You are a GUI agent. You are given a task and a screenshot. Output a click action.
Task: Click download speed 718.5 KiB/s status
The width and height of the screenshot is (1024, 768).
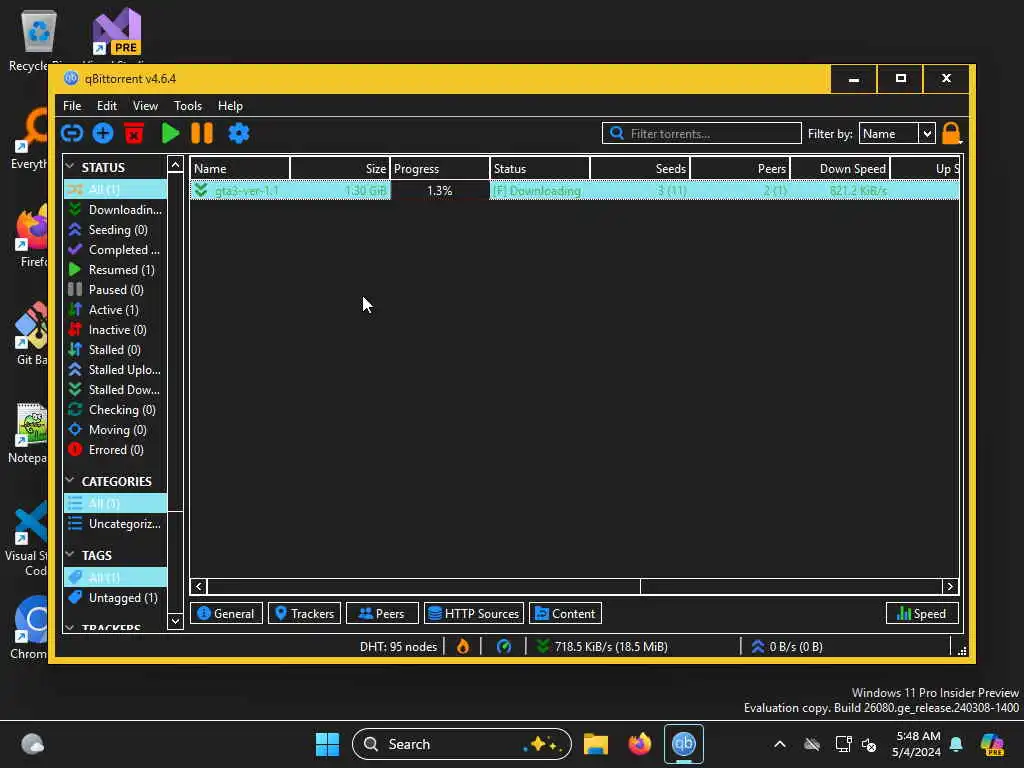[x=602, y=647]
